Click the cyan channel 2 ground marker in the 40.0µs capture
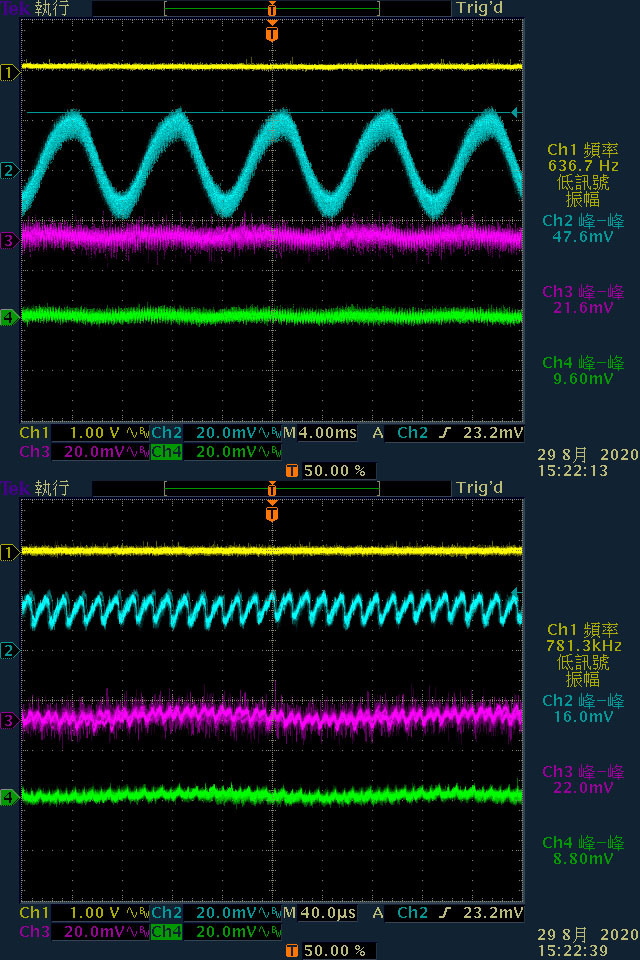 point(9,650)
